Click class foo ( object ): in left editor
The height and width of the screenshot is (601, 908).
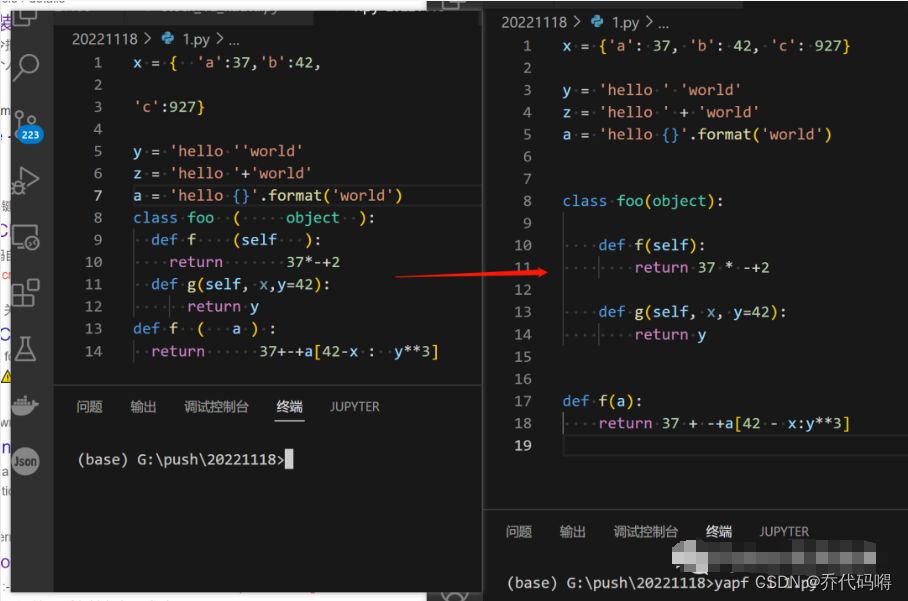click(x=254, y=218)
